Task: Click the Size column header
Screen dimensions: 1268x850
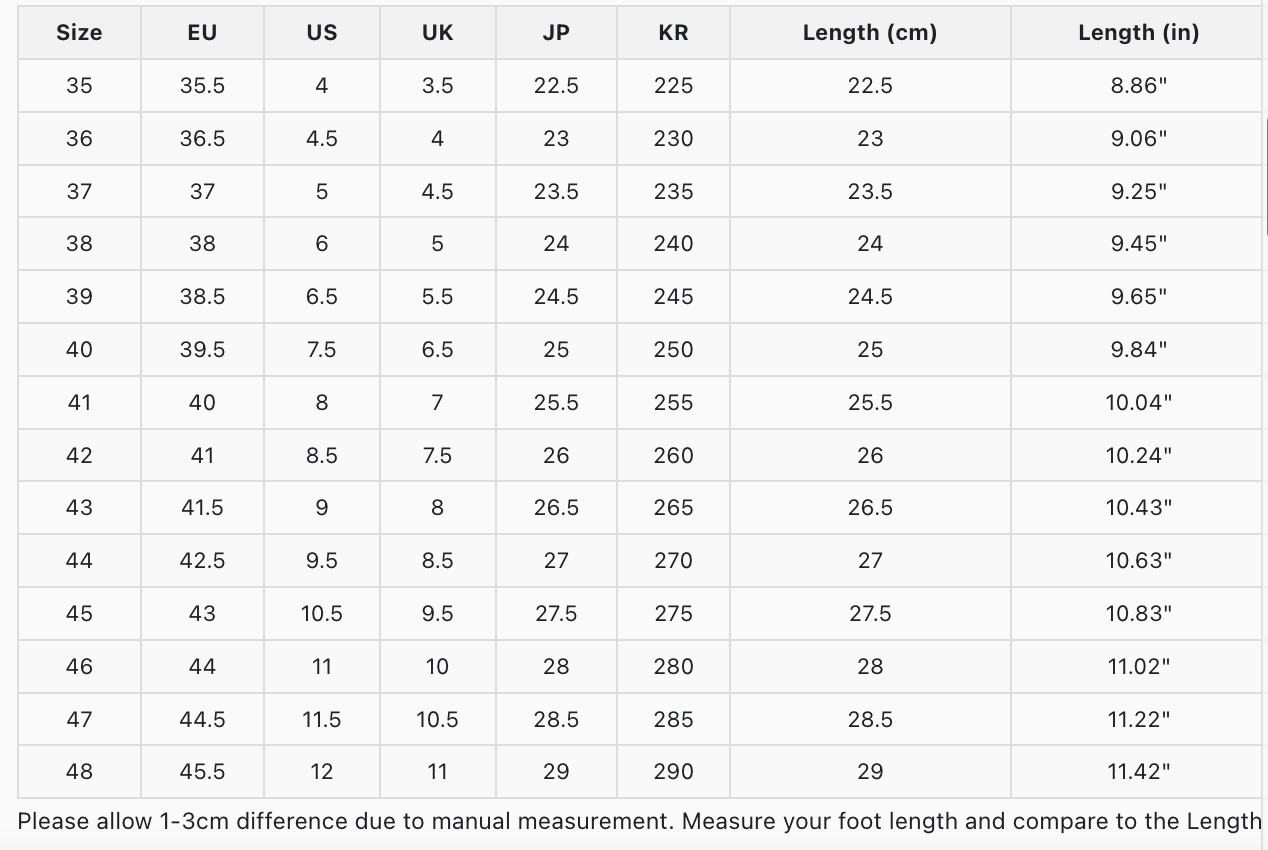Action: (79, 32)
